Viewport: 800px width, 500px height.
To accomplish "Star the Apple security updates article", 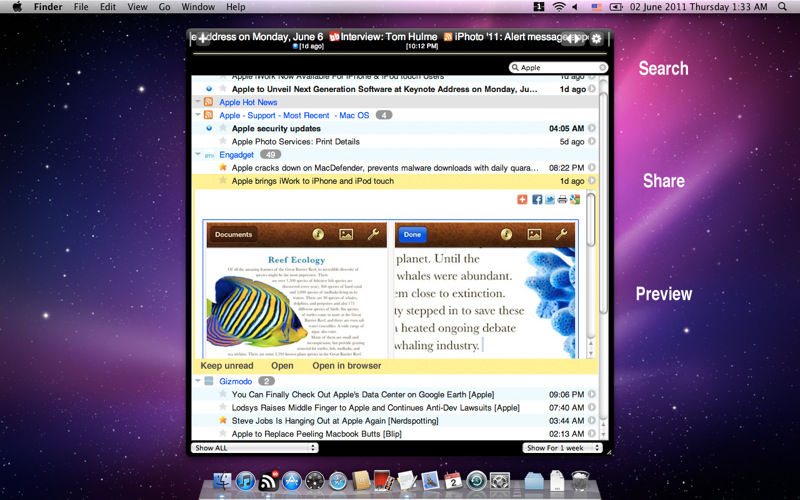I will [222, 128].
